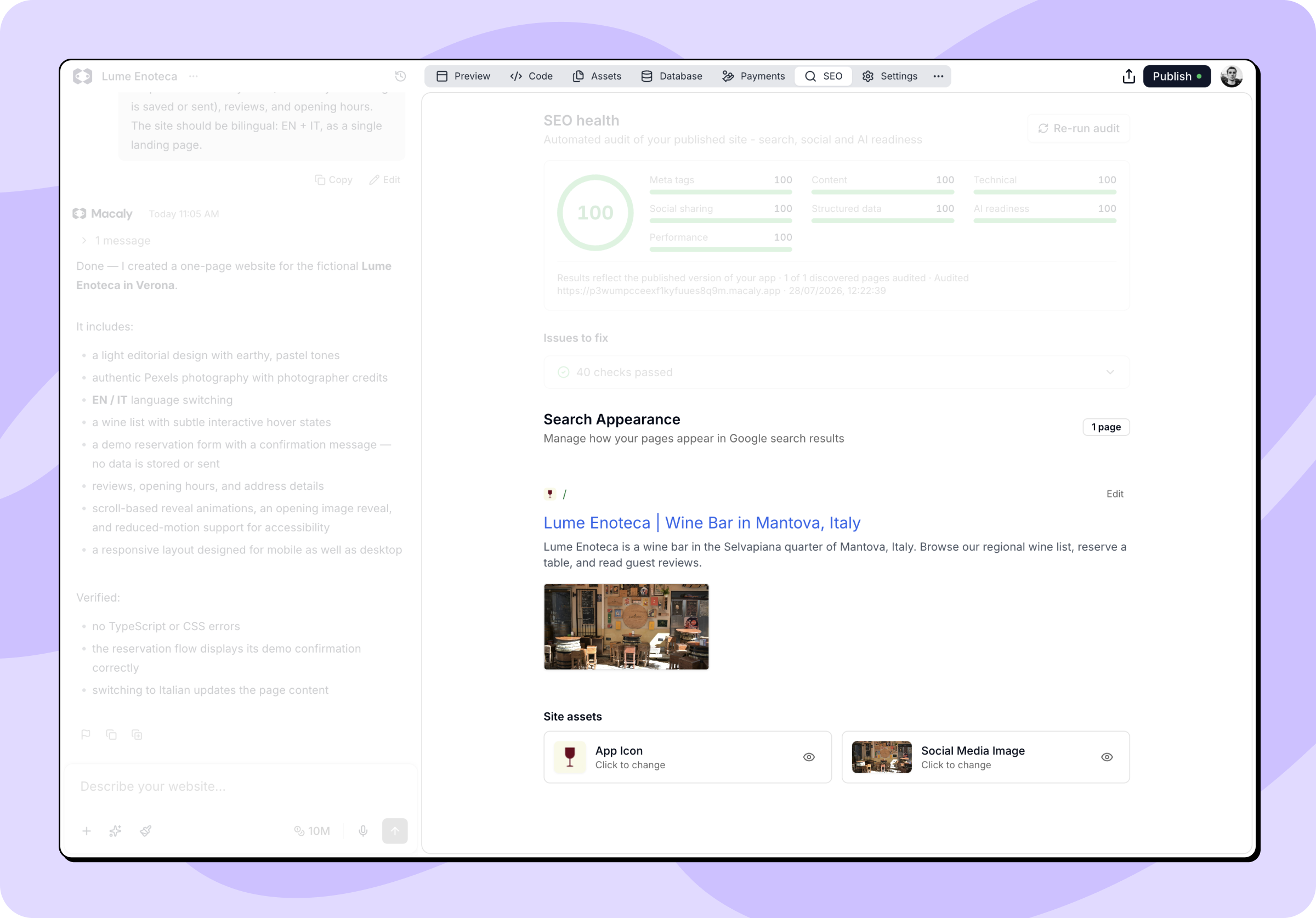This screenshot has height=918, width=1316.
Task: Copy the user prompt message
Action: tap(333, 180)
